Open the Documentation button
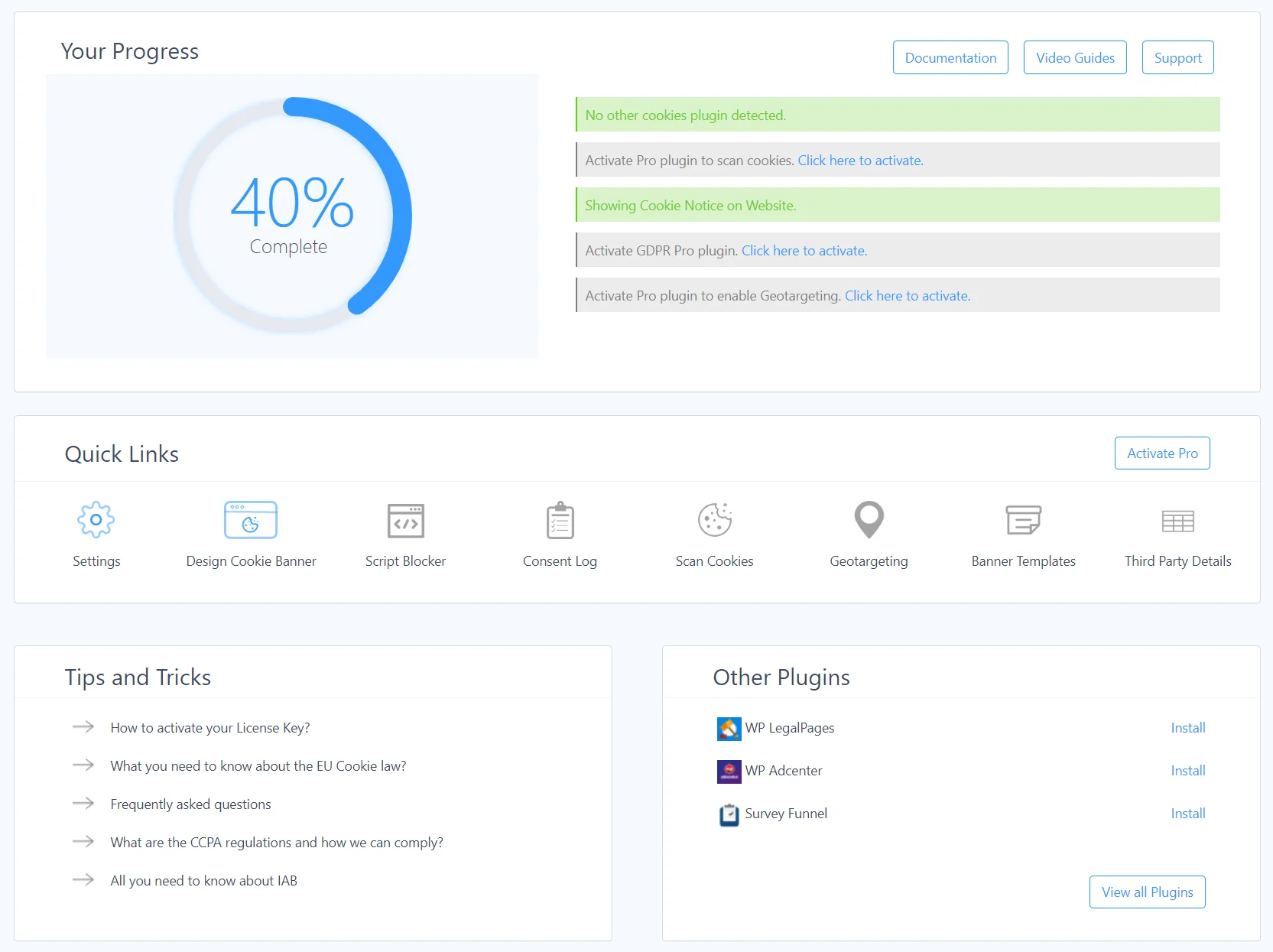The image size is (1273, 952). (950, 57)
